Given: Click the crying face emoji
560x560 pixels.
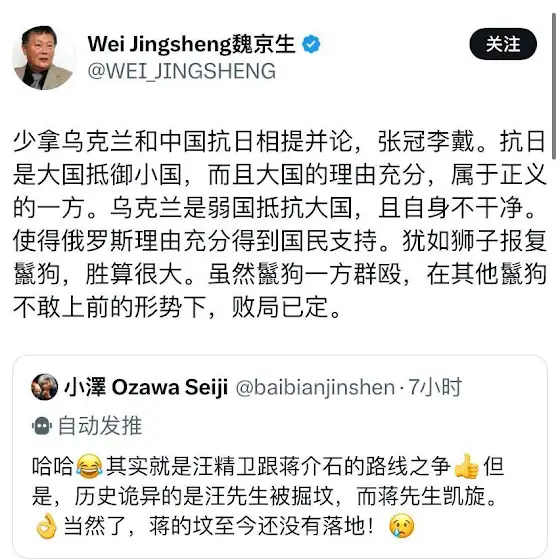Looking at the screenshot, I should pyautogui.click(x=401, y=526).
